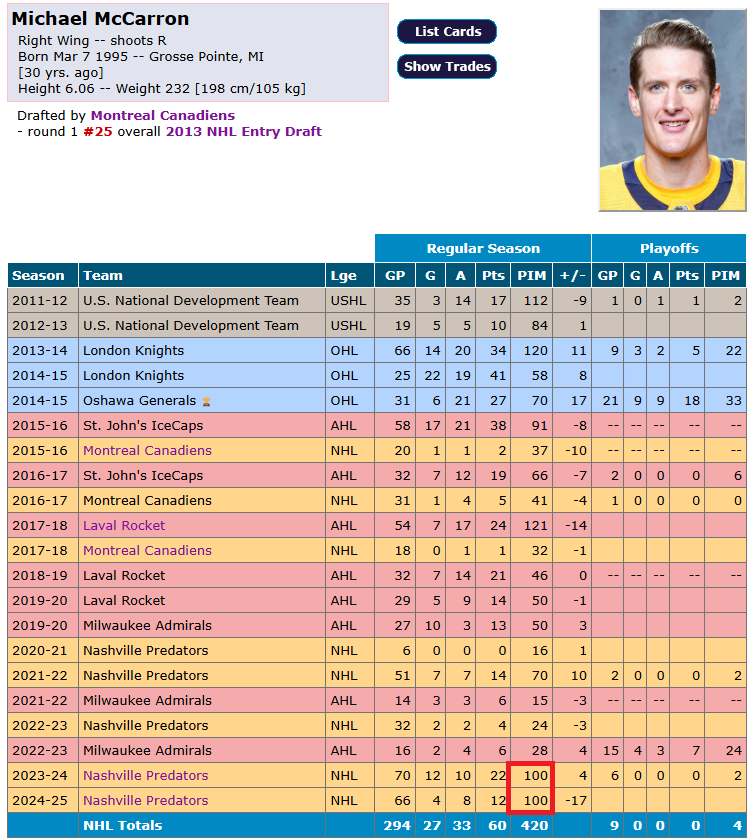The width and height of the screenshot is (748, 838).
Task: Click Montreal Canadiens in the 2016-17 row
Action: [x=147, y=501]
